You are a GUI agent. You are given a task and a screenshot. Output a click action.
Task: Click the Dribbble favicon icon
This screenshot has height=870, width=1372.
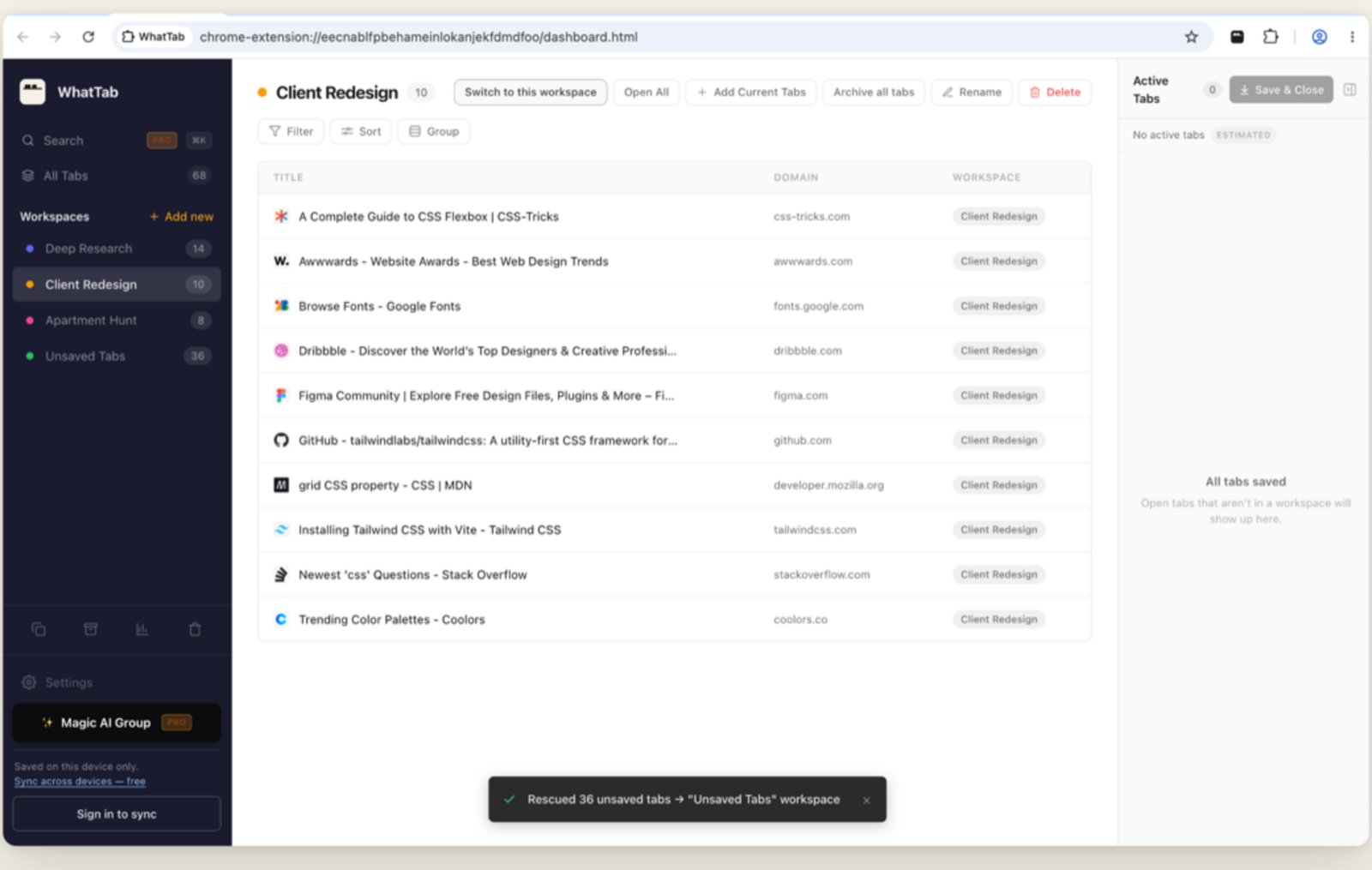pos(281,351)
